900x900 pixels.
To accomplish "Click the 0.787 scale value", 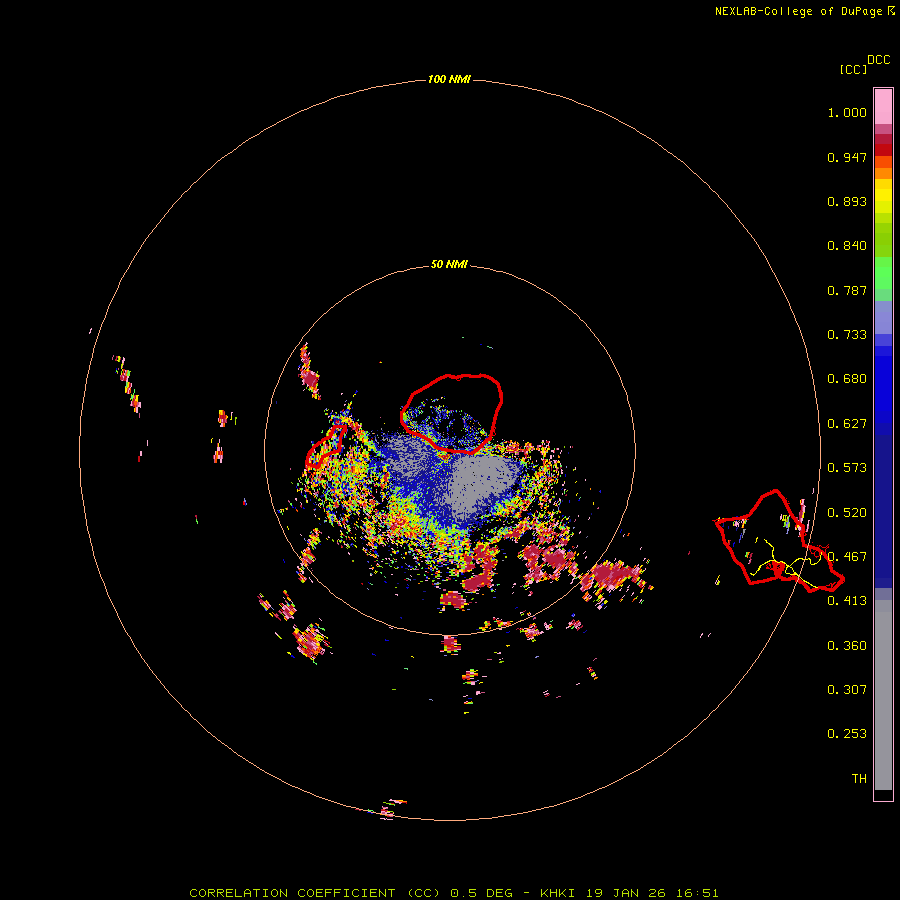I will (847, 290).
